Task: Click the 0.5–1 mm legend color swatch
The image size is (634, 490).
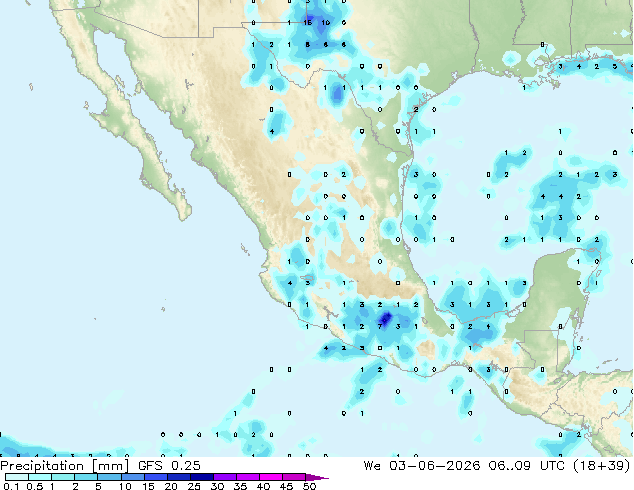Action: click(x=40, y=477)
